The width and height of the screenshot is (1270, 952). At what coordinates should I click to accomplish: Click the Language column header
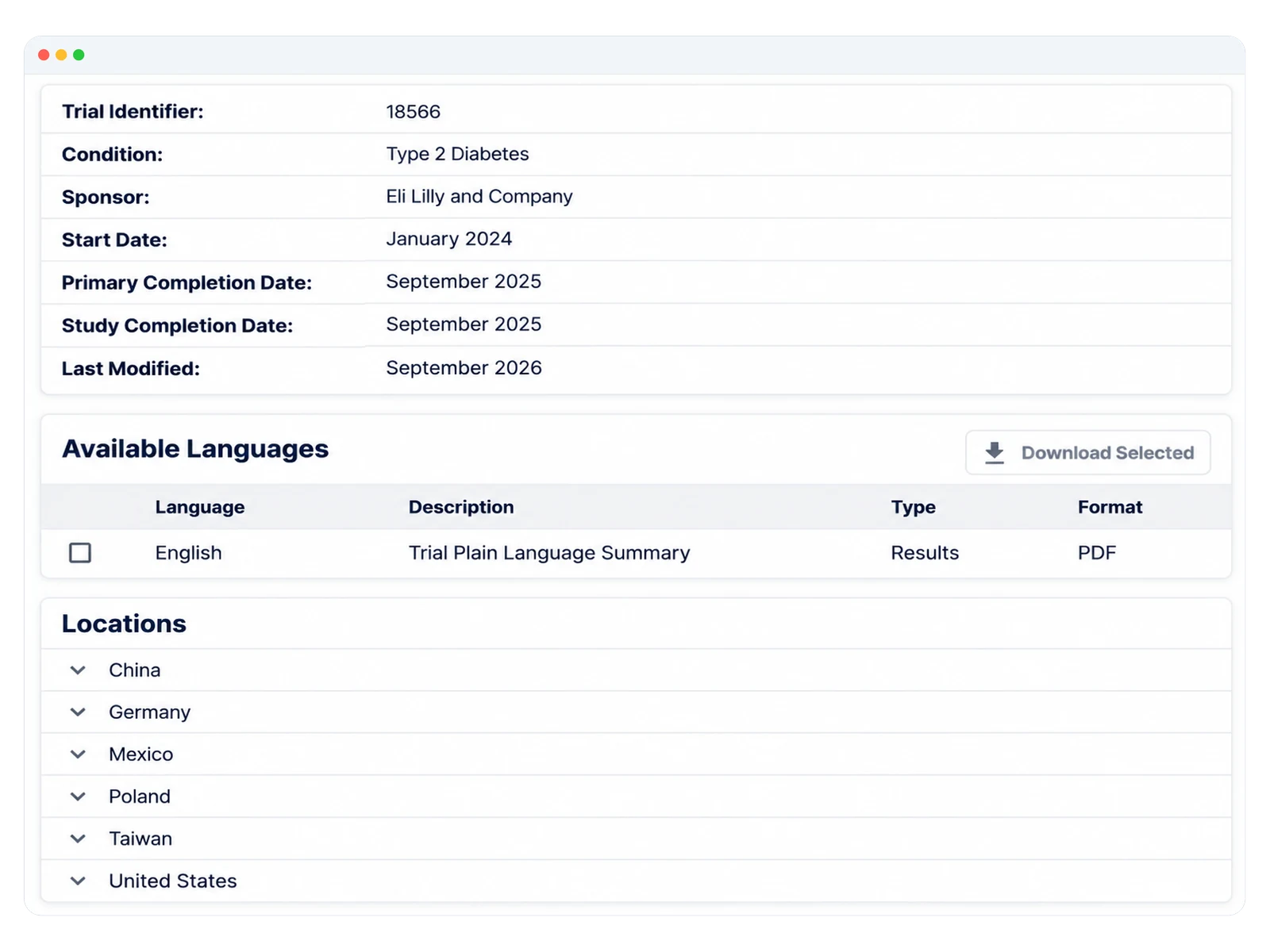tap(200, 507)
